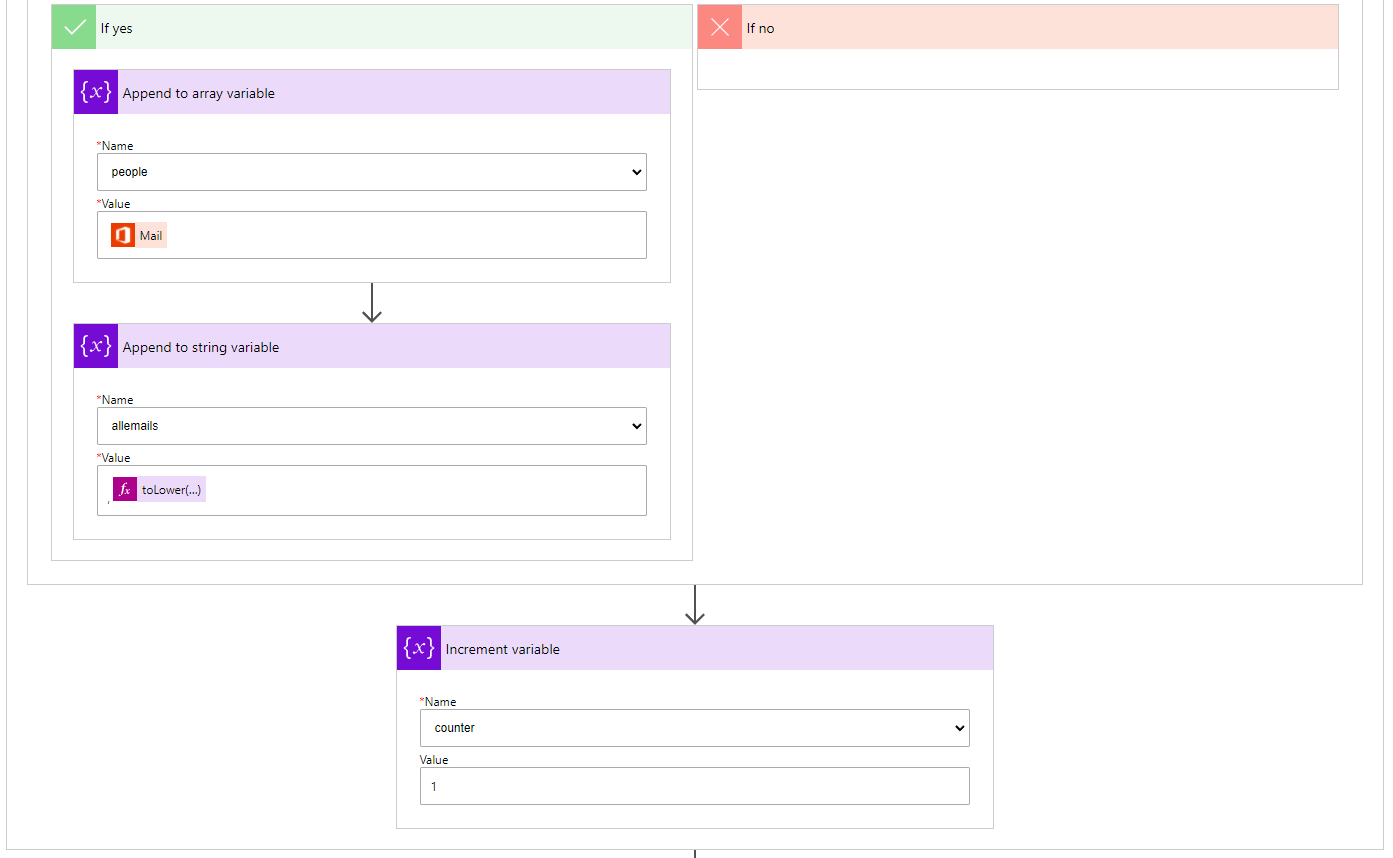The width and height of the screenshot is (1393, 858).
Task: Click the Append to array variable icon
Action: [x=95, y=92]
